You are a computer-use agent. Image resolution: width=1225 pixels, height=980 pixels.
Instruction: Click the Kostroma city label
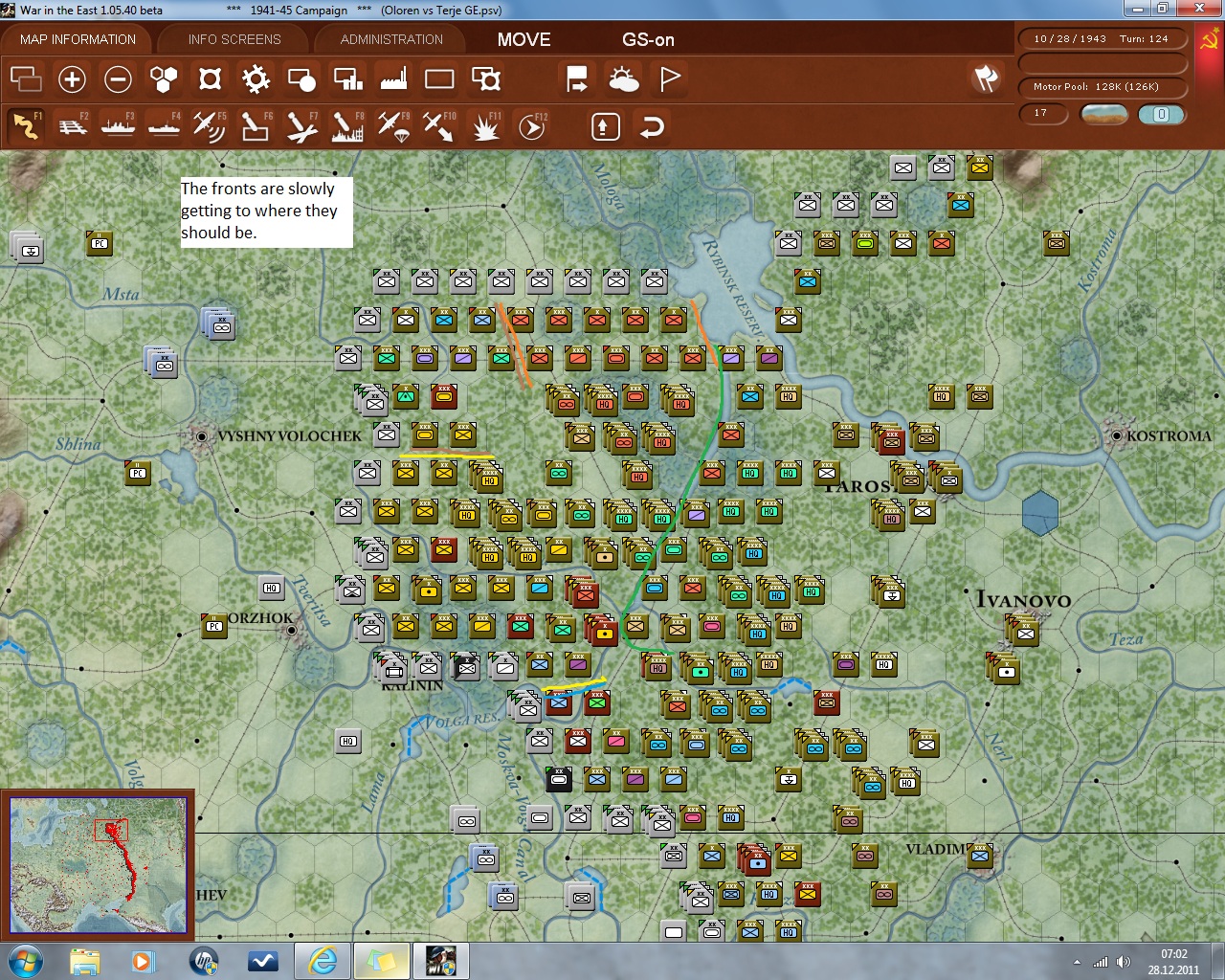coord(1169,435)
